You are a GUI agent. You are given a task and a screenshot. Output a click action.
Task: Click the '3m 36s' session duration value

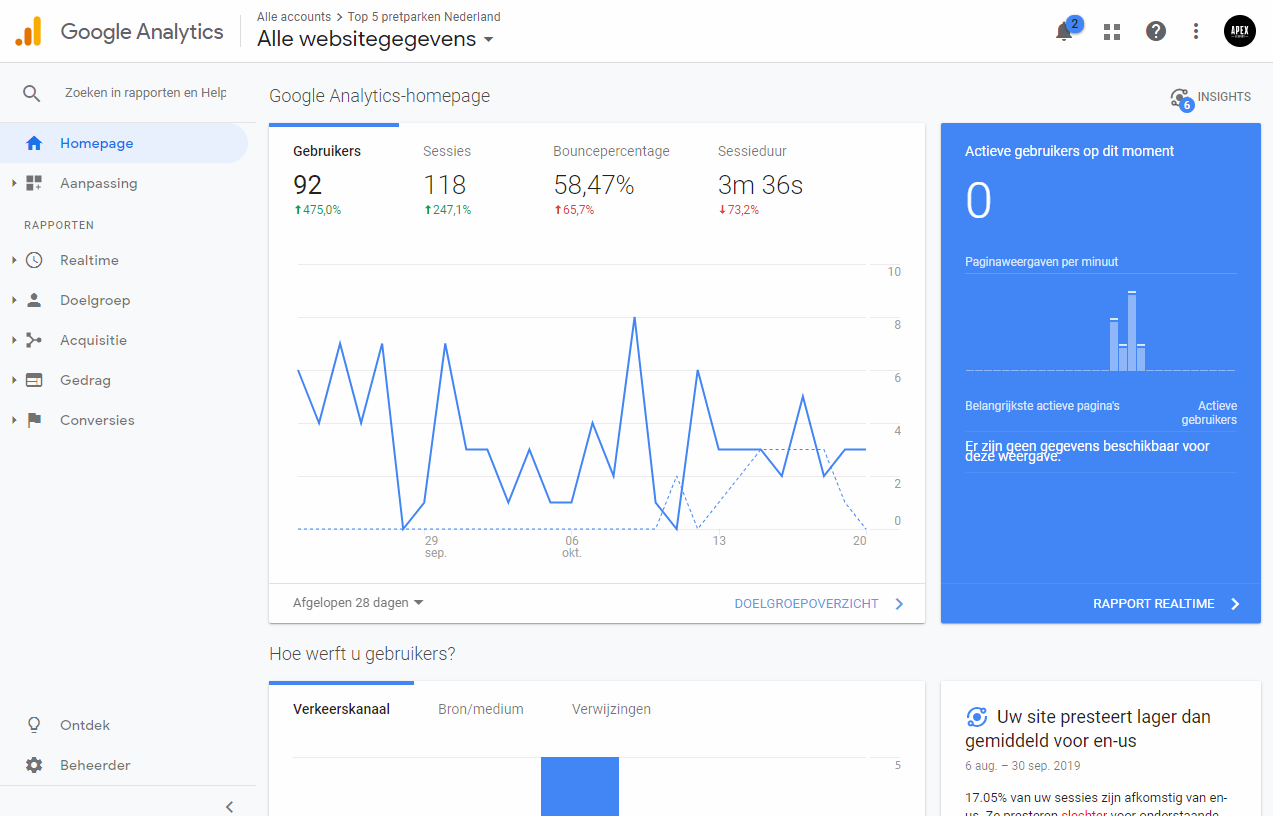point(760,185)
